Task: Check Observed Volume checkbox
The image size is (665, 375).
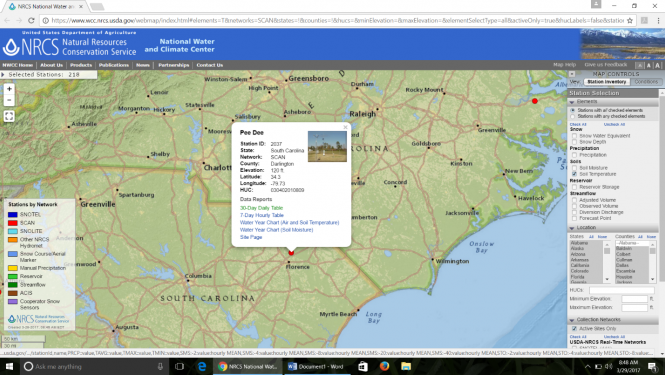Action: point(574,206)
